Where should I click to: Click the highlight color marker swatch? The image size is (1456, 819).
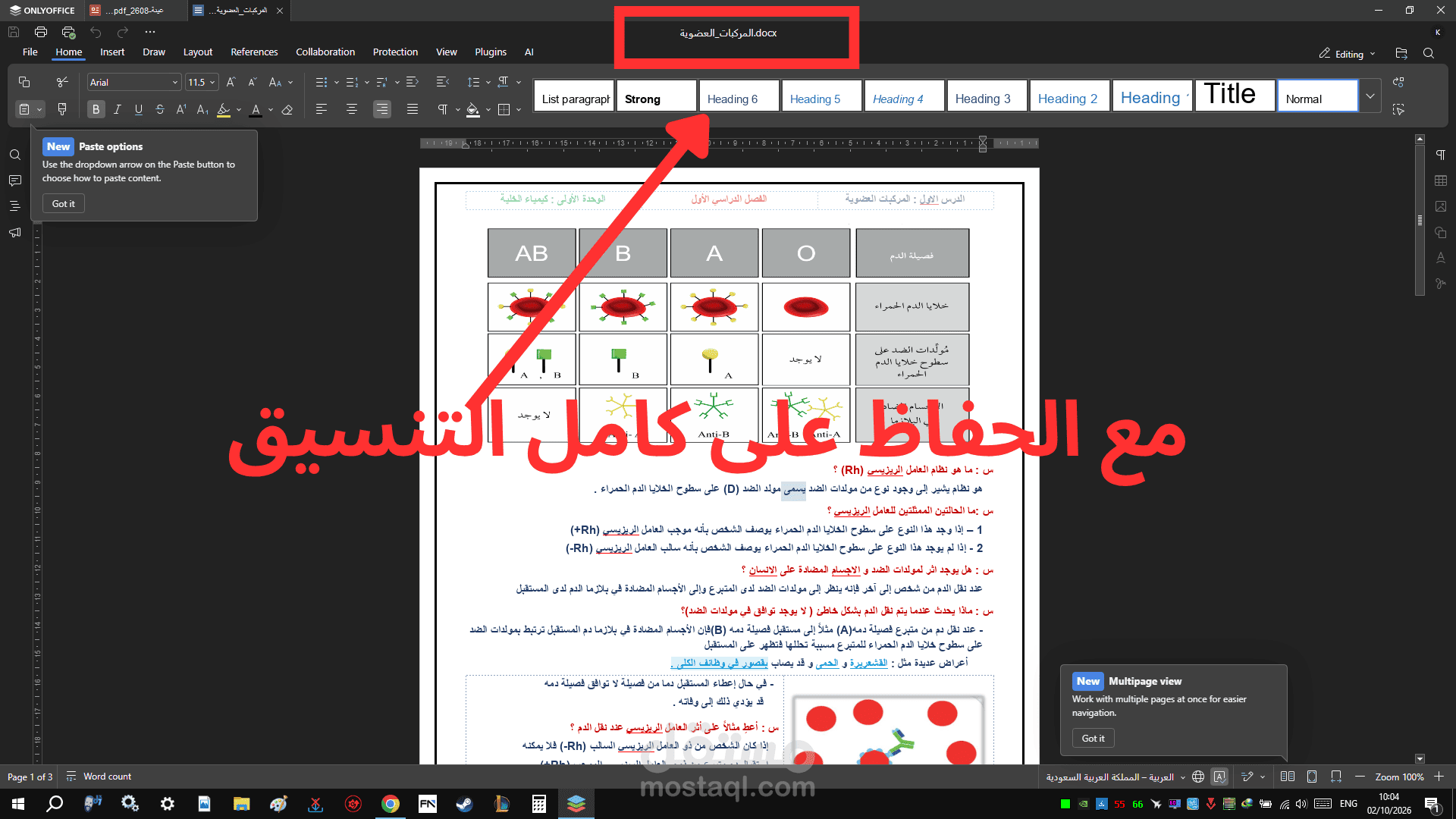tap(223, 109)
